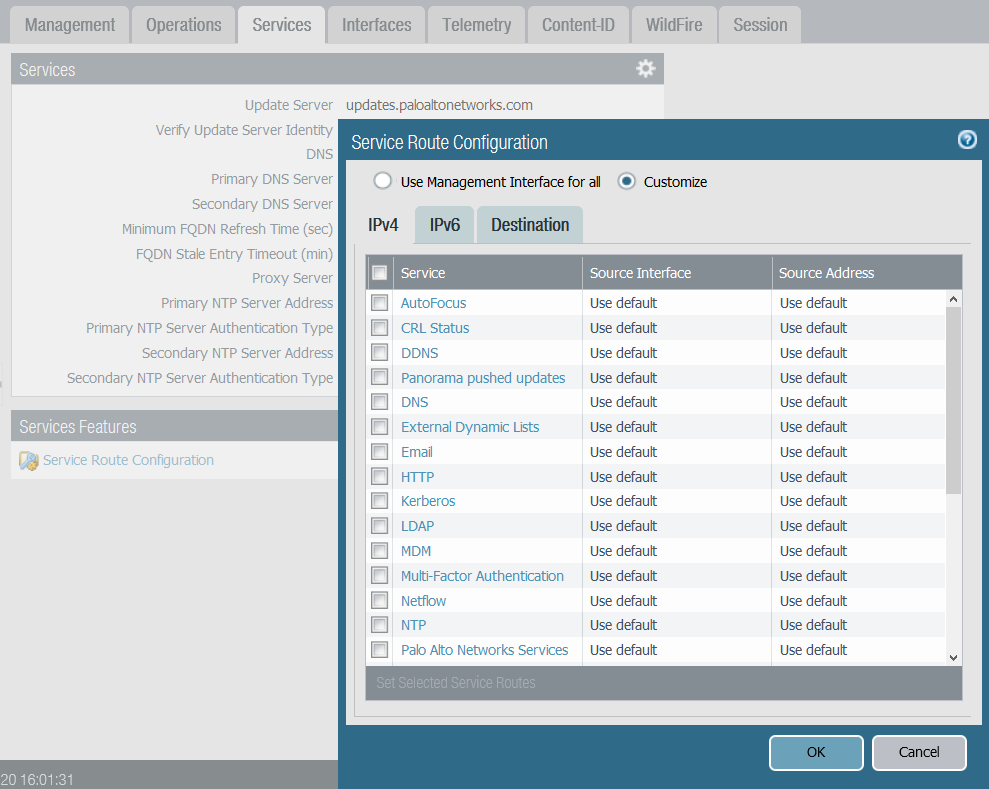The height and width of the screenshot is (789, 989).
Task: Open Palo Alto Networks Services route
Action: 484,650
